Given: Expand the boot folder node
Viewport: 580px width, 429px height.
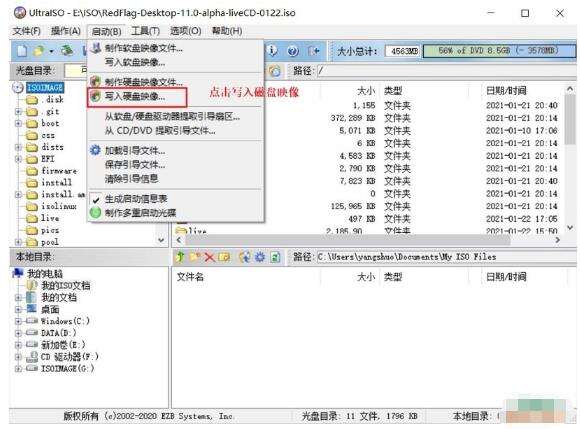Looking at the screenshot, I should click(x=18, y=123).
